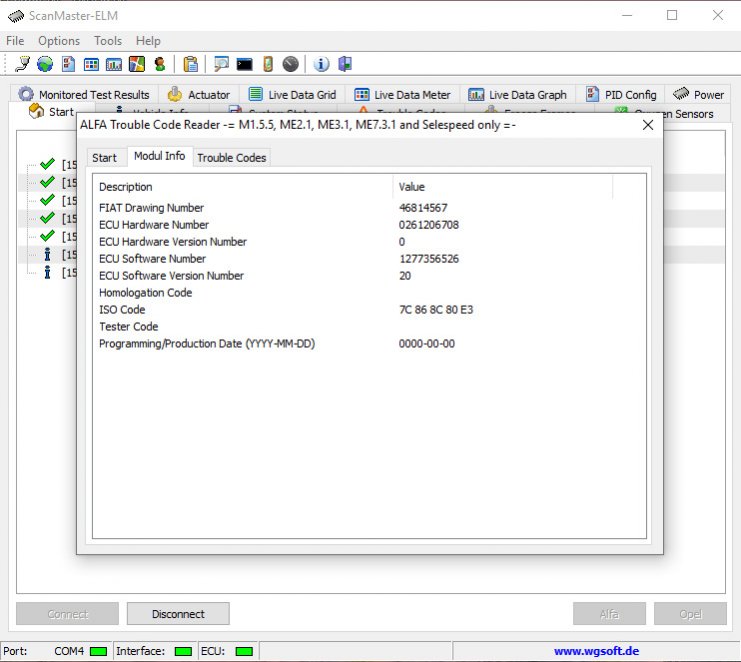Image resolution: width=741 pixels, height=662 pixels.
Task: Click the exit door toolbar icon
Action: (345, 64)
